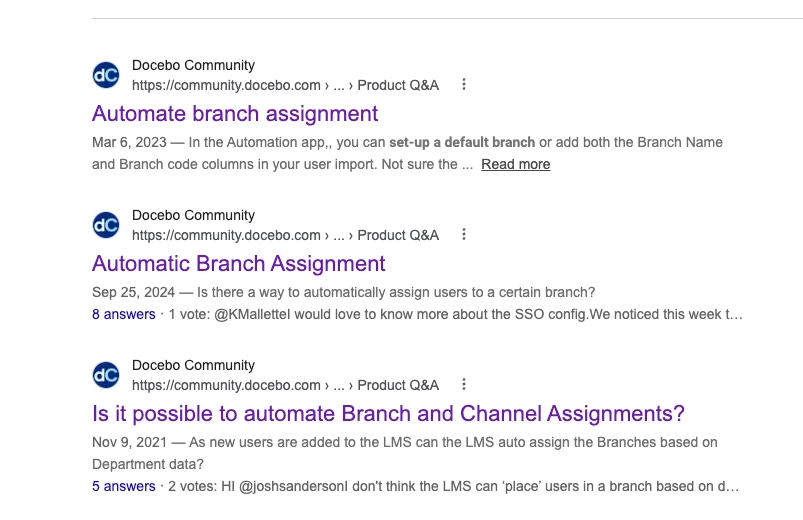Image resolution: width=803 pixels, height=520 pixels.
Task: Expand snippet with the Read more link
Action: click(516, 164)
